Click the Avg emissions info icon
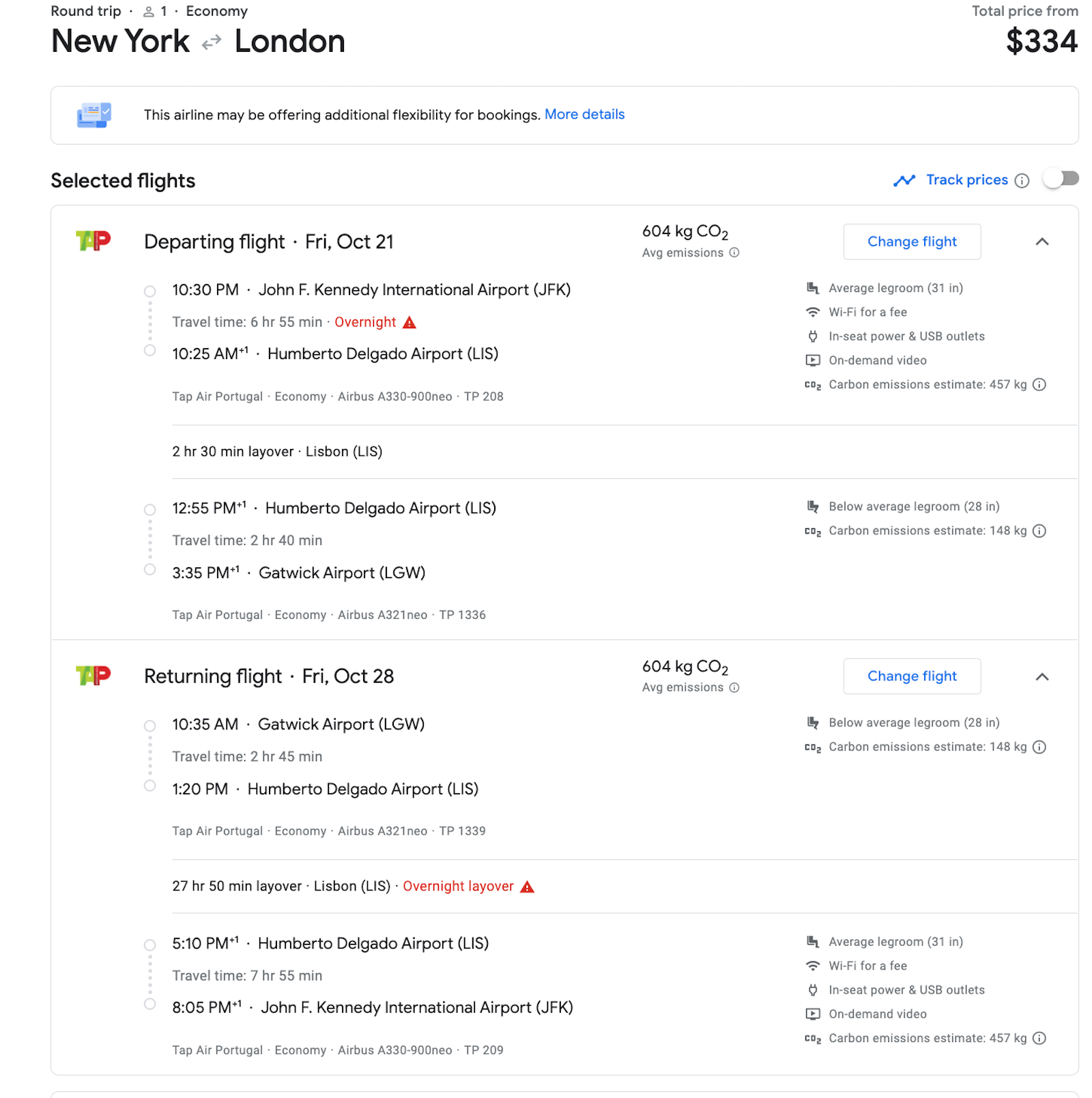Viewport: 1092px width, 1098px height. 734,252
